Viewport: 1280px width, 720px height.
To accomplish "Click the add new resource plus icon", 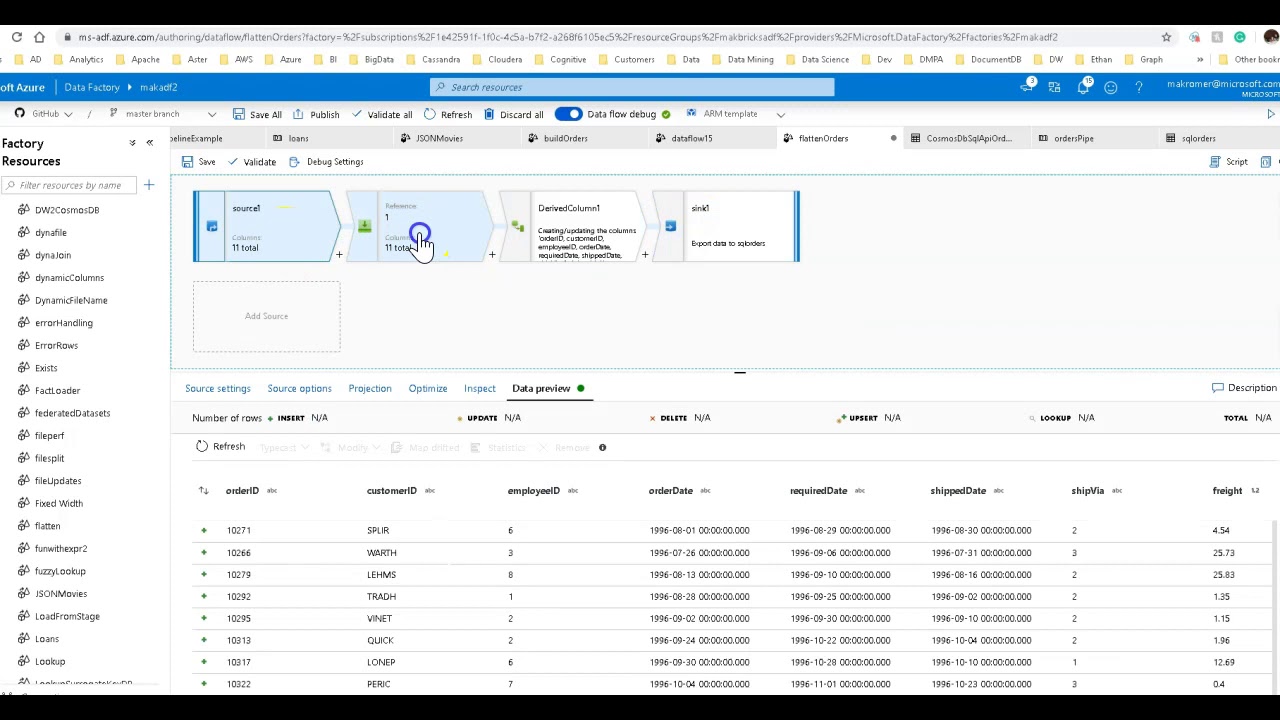I will click(x=149, y=185).
